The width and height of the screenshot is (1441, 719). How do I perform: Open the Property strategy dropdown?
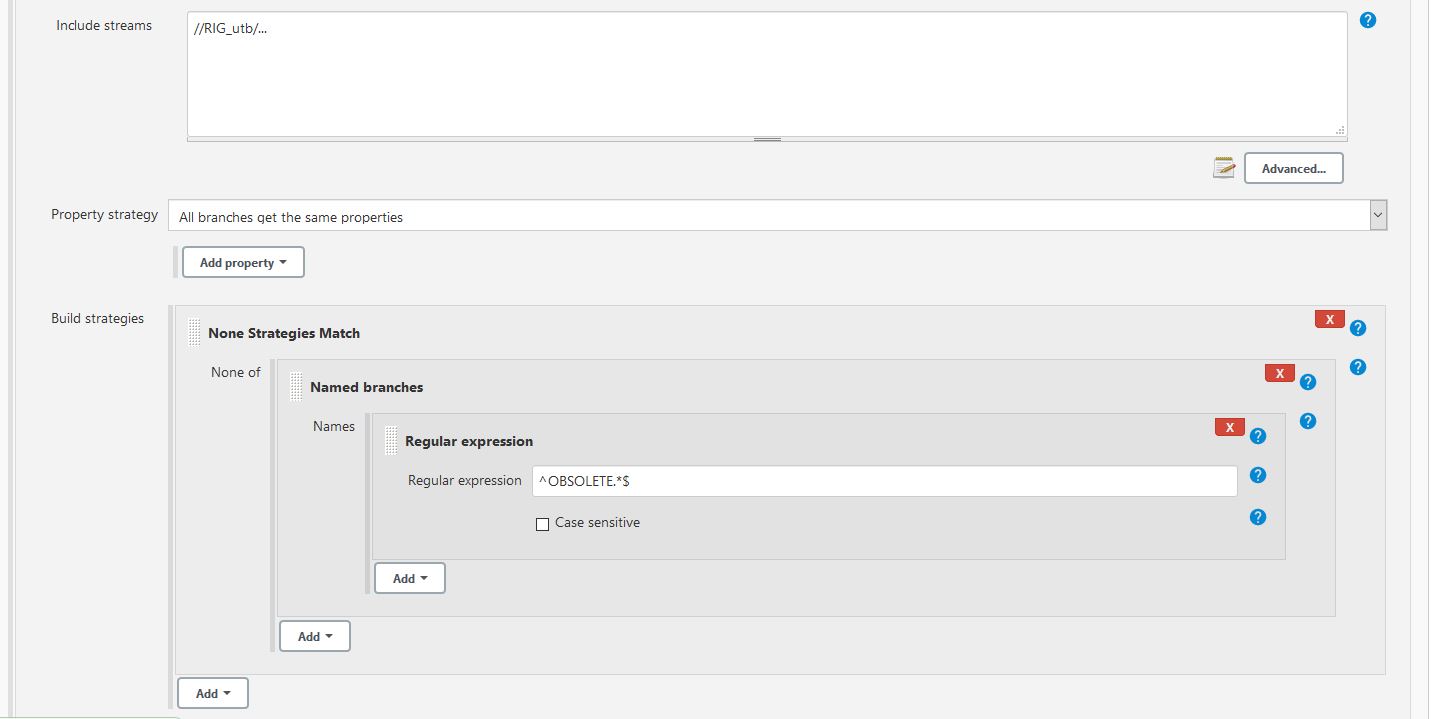777,216
